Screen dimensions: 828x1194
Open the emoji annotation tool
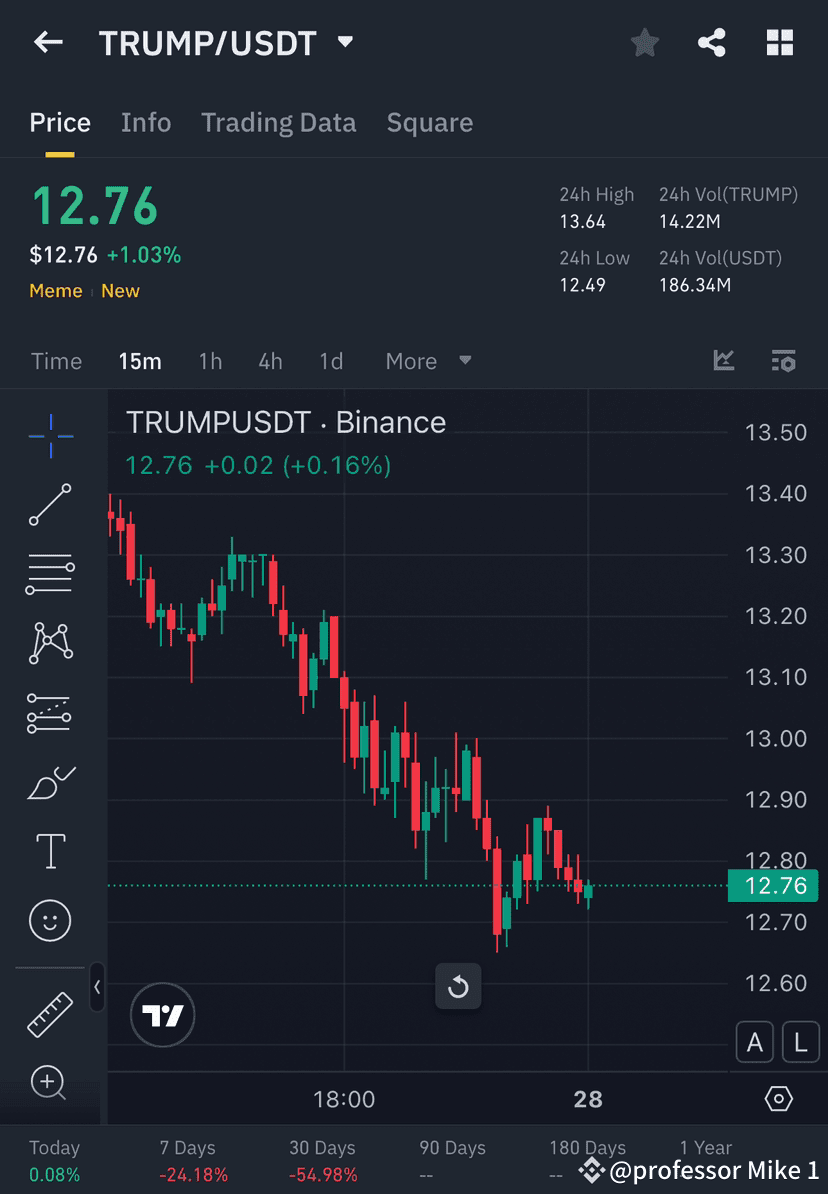50,920
